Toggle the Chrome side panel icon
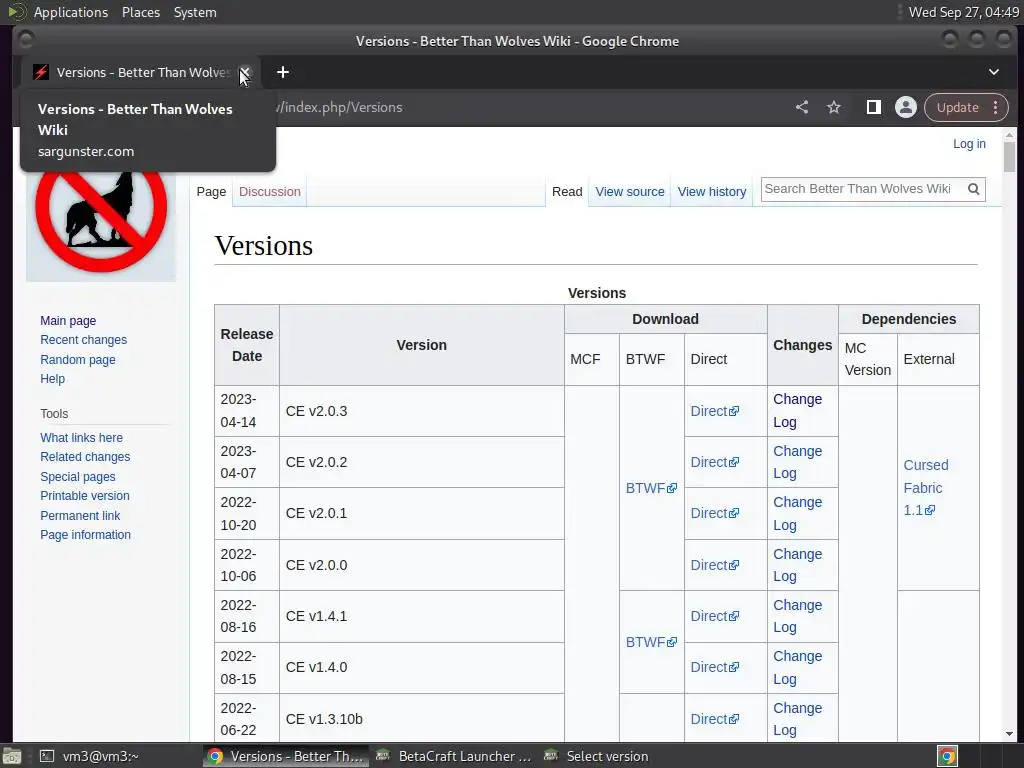 click(873, 107)
